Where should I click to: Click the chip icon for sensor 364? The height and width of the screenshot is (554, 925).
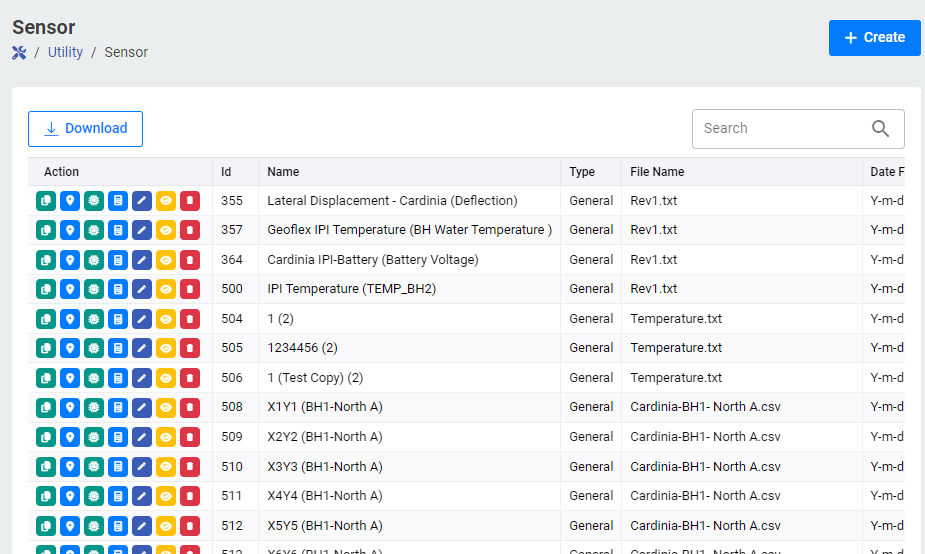tap(94, 260)
